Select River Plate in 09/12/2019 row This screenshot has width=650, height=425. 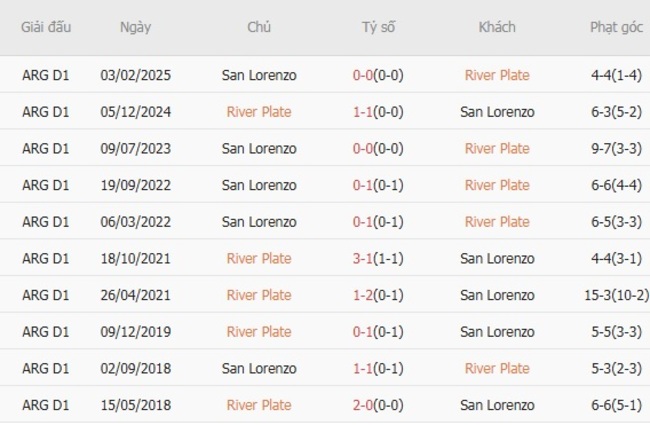pyautogui.click(x=259, y=331)
